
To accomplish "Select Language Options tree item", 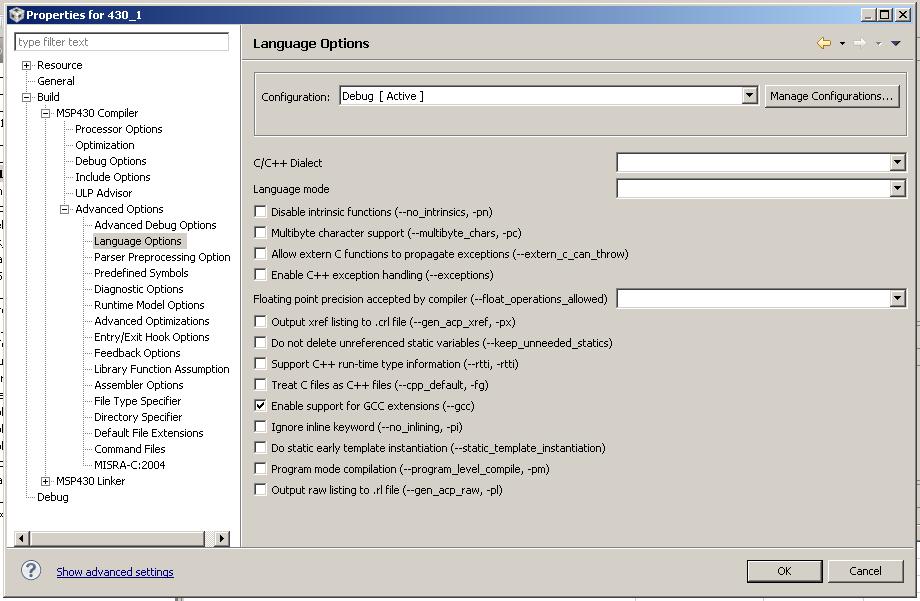I will [138, 241].
